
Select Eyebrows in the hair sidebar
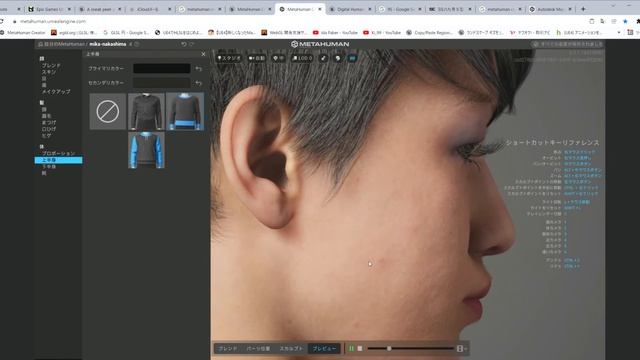46,116
